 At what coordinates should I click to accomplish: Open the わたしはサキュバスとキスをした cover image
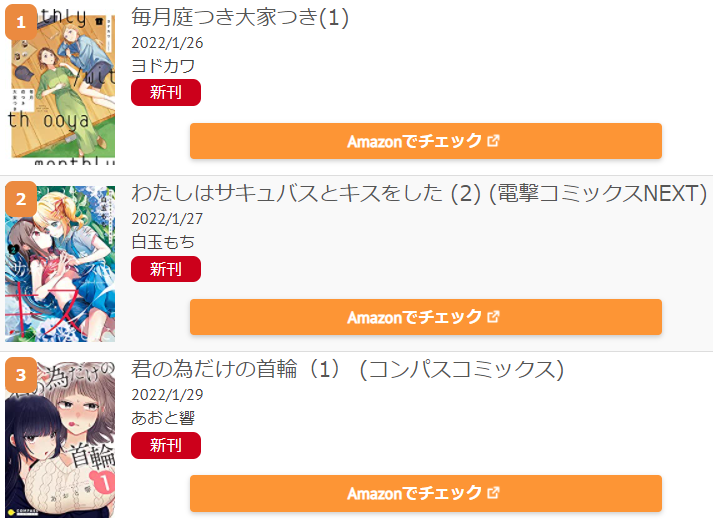(60, 264)
